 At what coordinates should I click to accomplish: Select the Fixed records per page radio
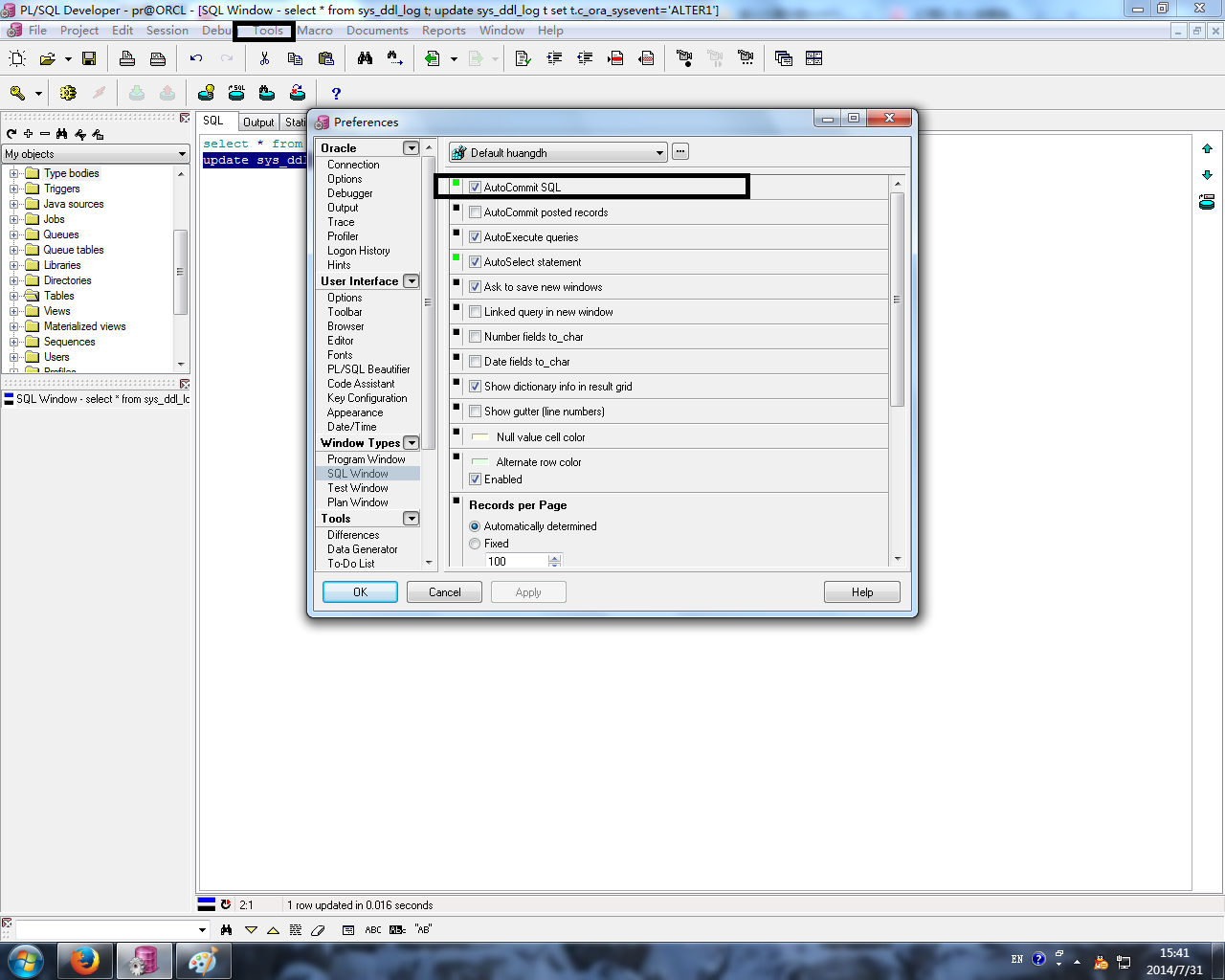click(x=475, y=544)
